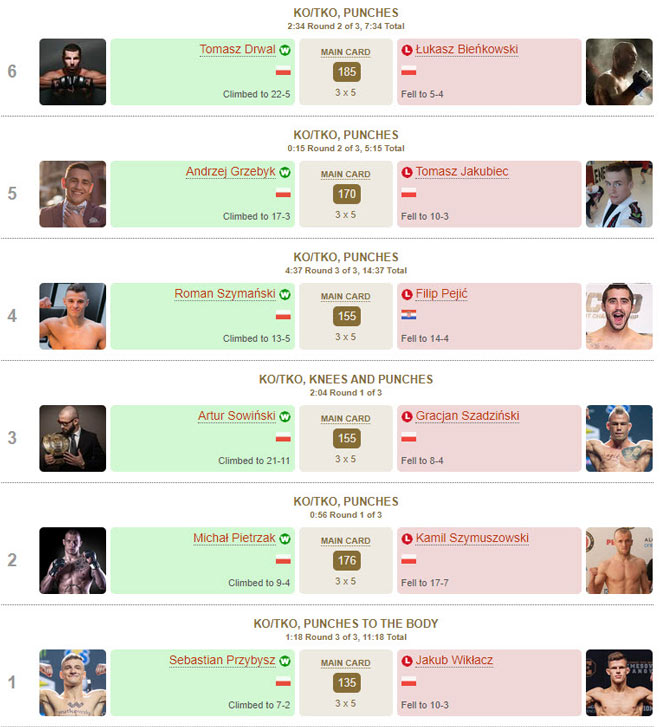660x727 pixels.
Task: Visit Michał Pietrzak's profile link
Action: click(234, 539)
